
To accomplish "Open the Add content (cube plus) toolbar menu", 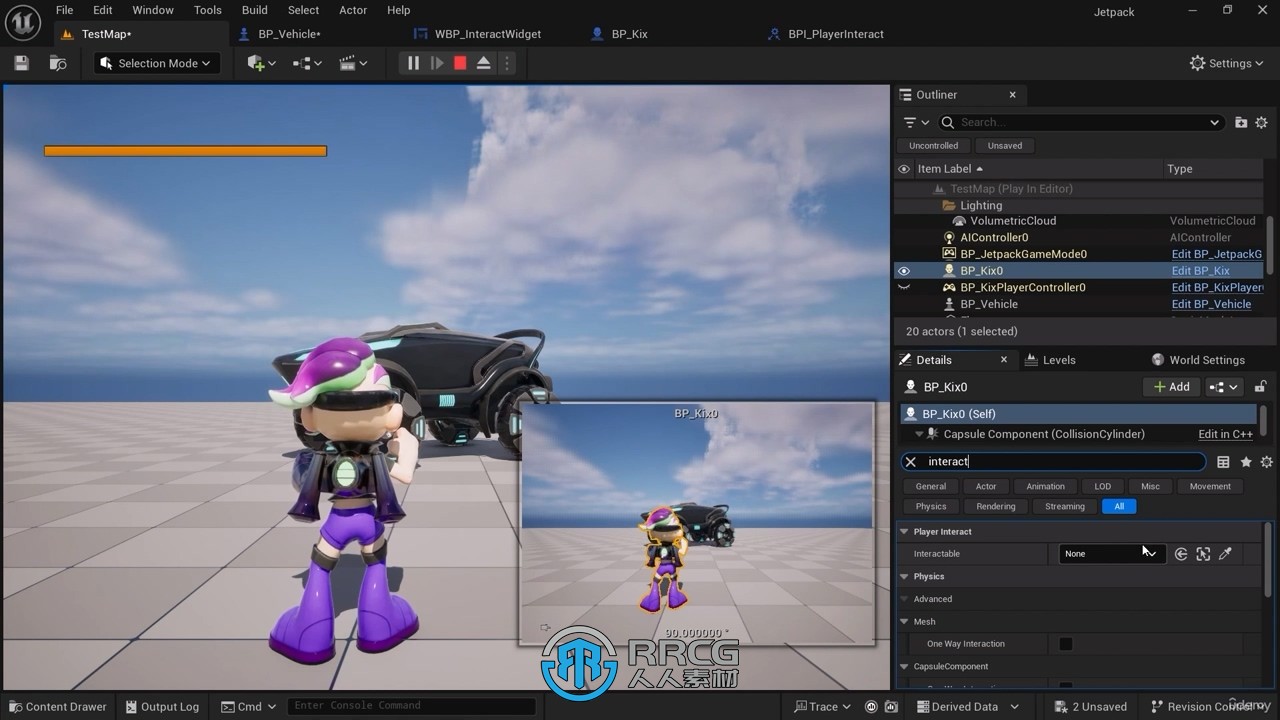I will pyautogui.click(x=261, y=63).
